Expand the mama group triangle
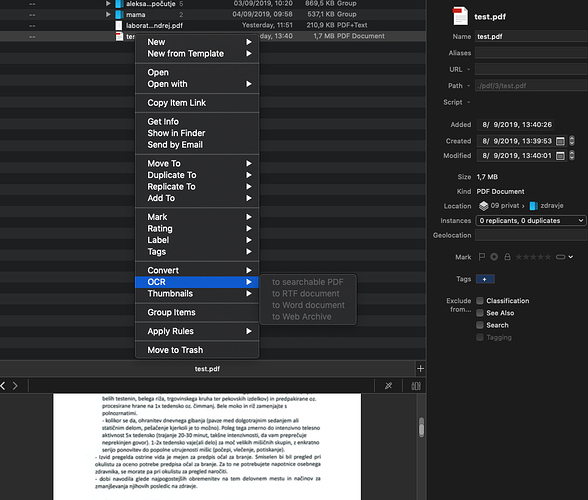The image size is (588, 500). (108, 14)
